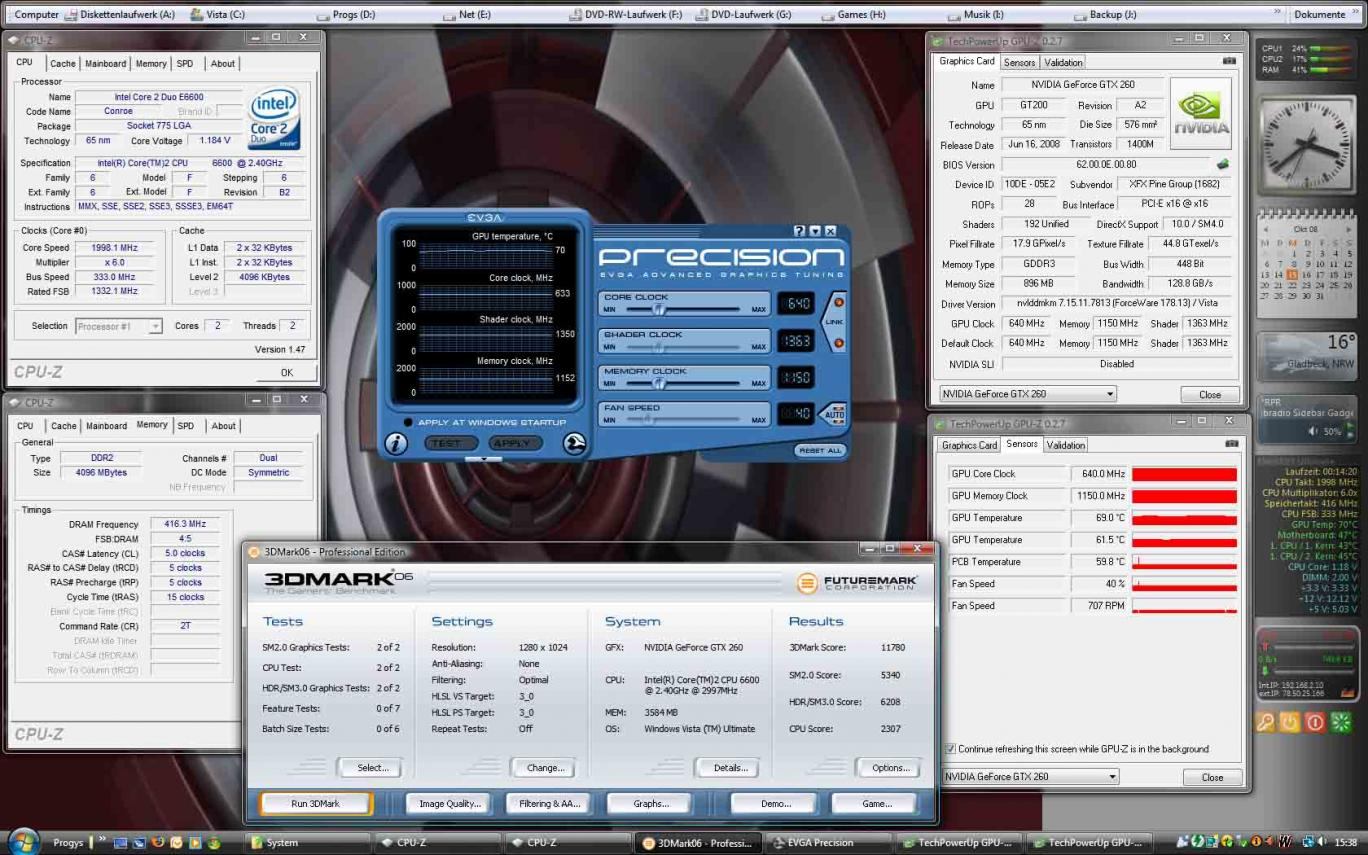1368x855 pixels.
Task: Click Demo... button in 3DMark06
Action: point(775,804)
